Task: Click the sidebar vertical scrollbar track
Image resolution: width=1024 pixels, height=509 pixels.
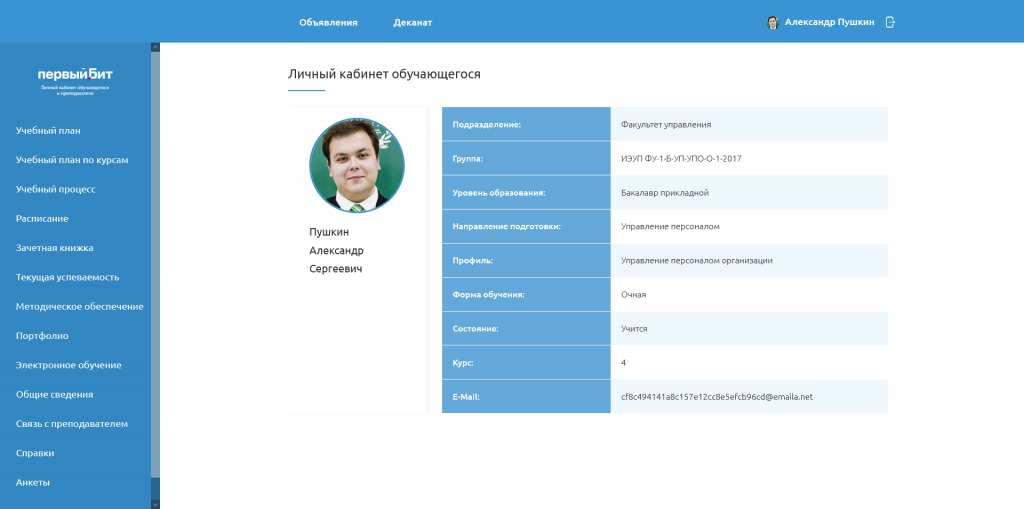Action: (155, 270)
